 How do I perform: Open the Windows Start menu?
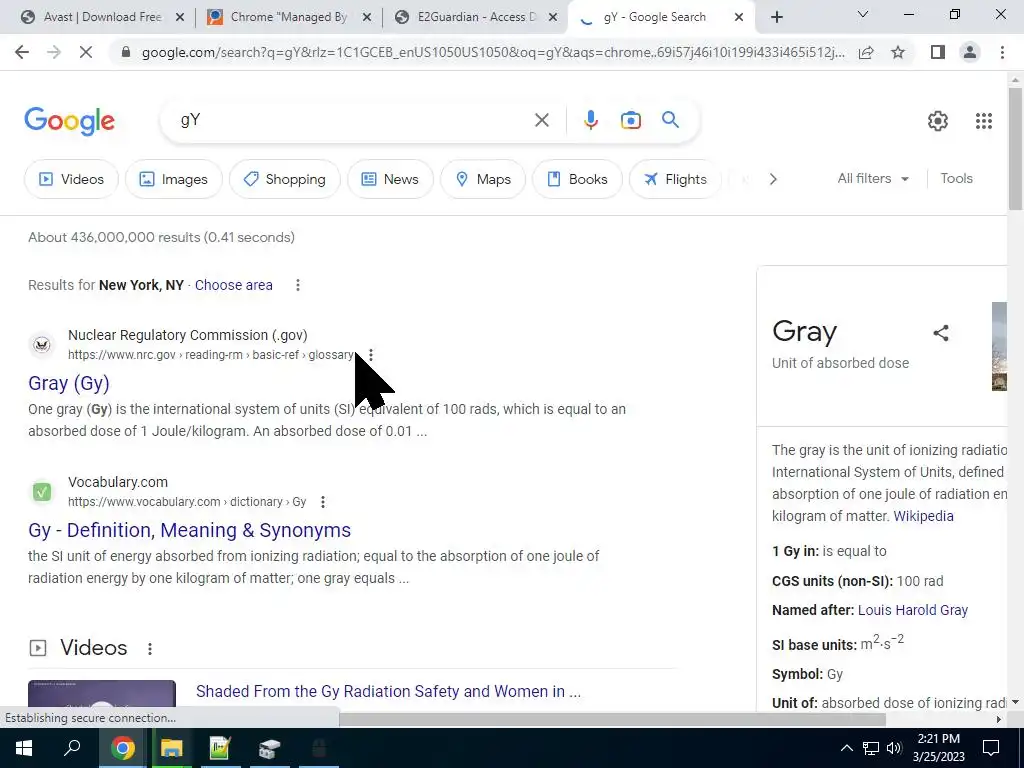click(x=24, y=748)
